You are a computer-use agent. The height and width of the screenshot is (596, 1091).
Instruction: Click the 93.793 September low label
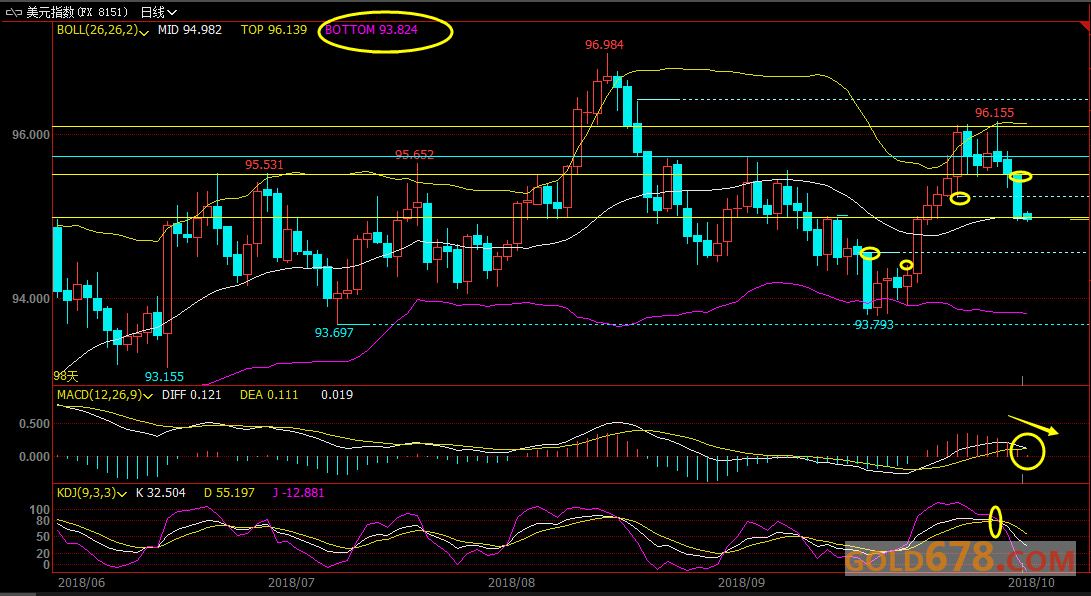point(873,325)
